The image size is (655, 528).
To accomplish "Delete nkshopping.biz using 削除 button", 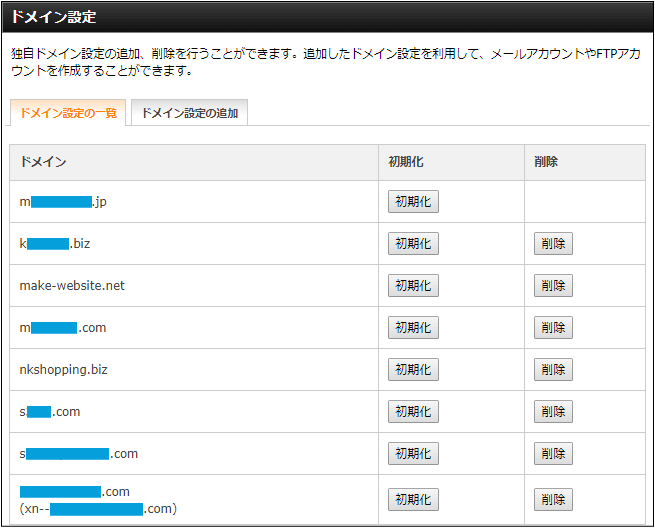I will click(x=553, y=370).
